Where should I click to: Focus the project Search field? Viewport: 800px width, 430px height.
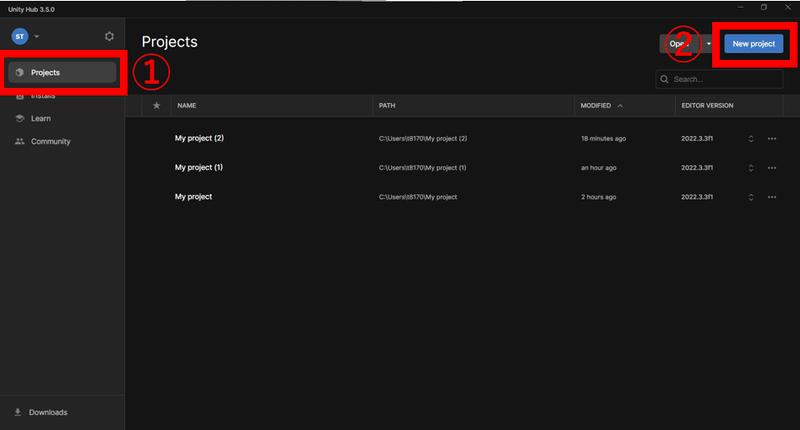(x=719, y=79)
